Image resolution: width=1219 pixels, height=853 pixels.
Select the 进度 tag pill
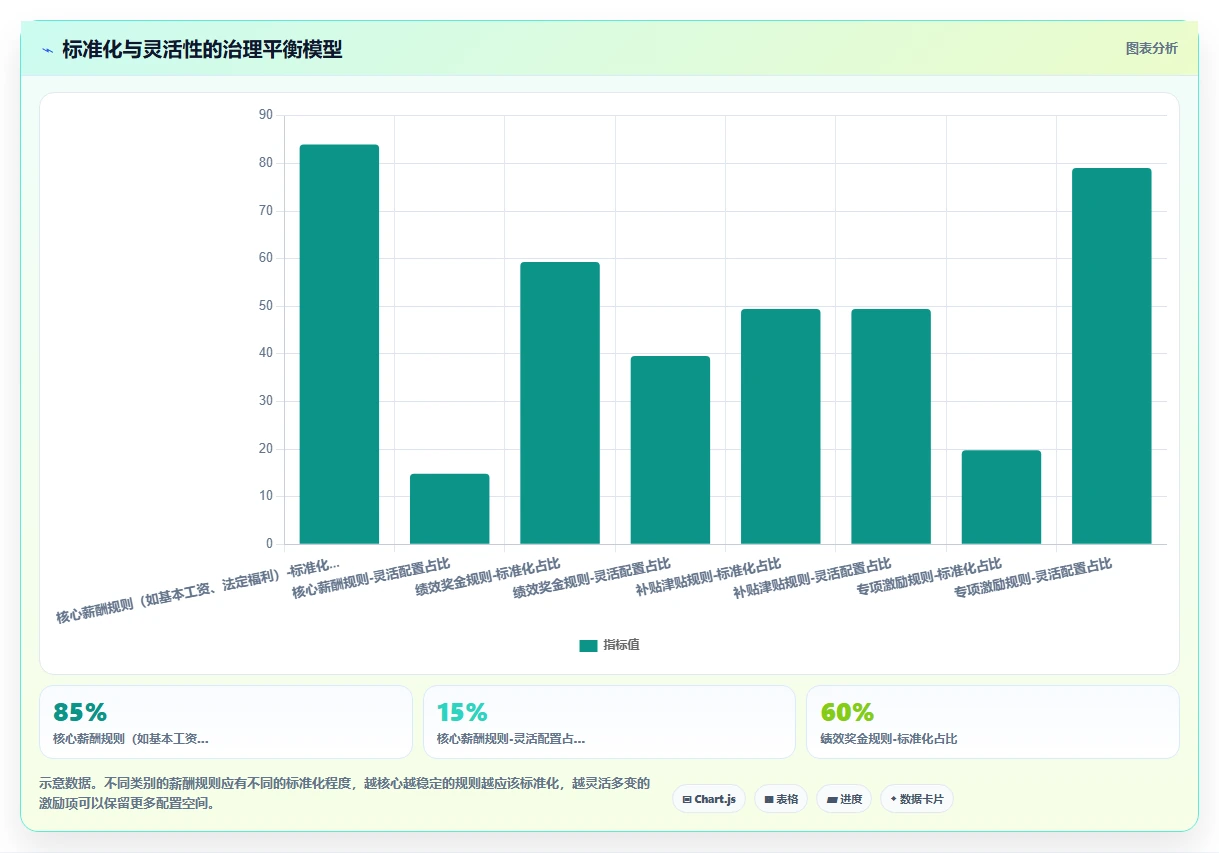tap(844, 799)
